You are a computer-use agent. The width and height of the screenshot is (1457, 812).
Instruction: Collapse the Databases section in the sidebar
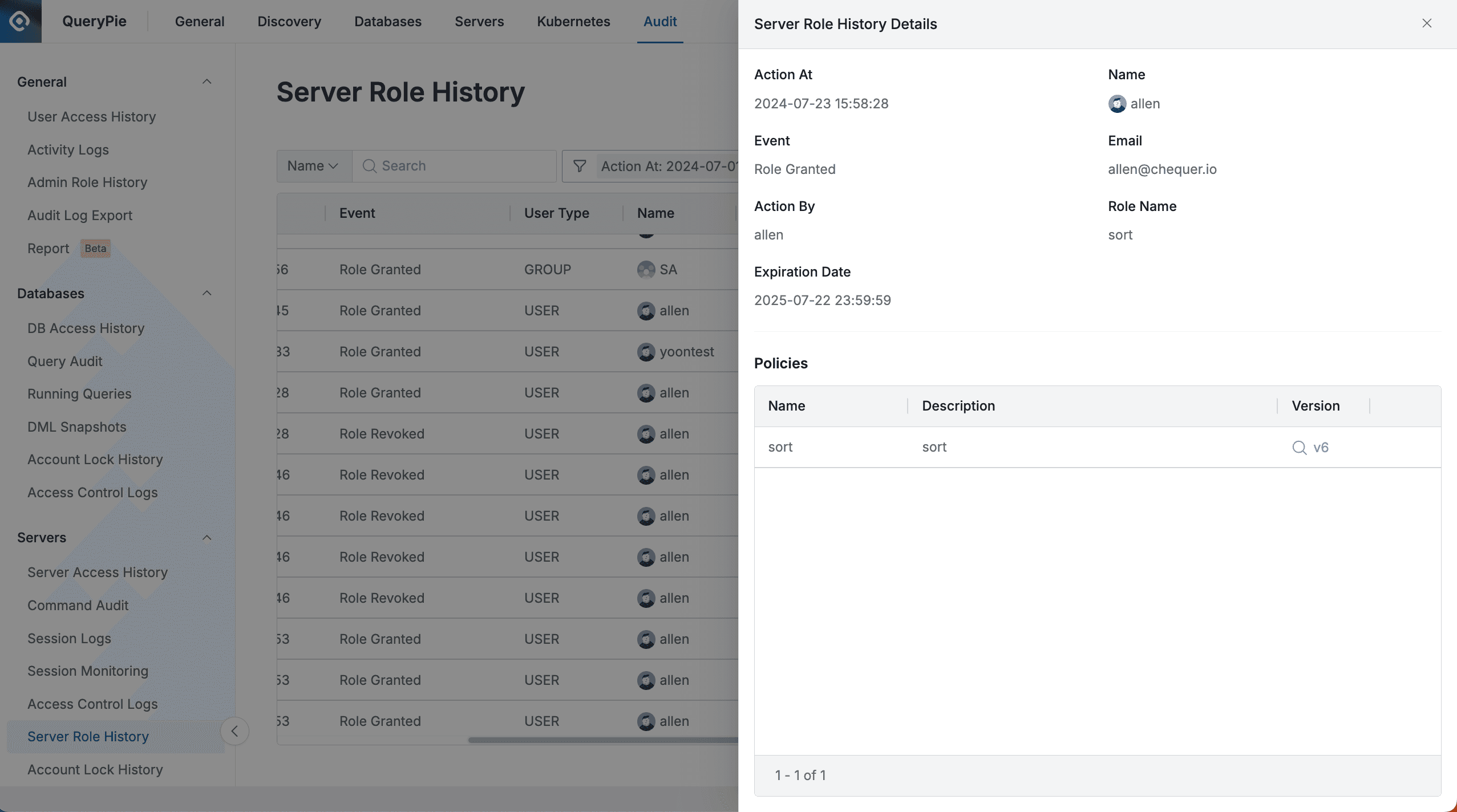point(207,293)
